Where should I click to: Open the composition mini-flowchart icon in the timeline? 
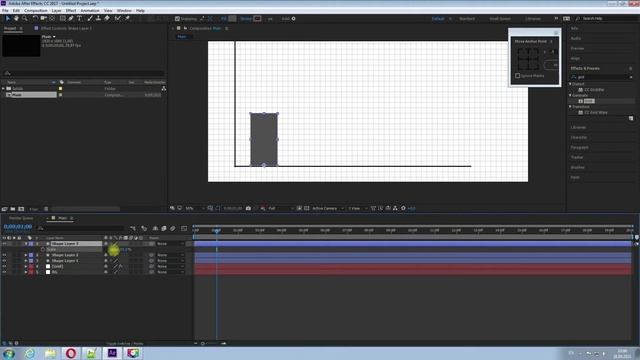[x=133, y=229]
